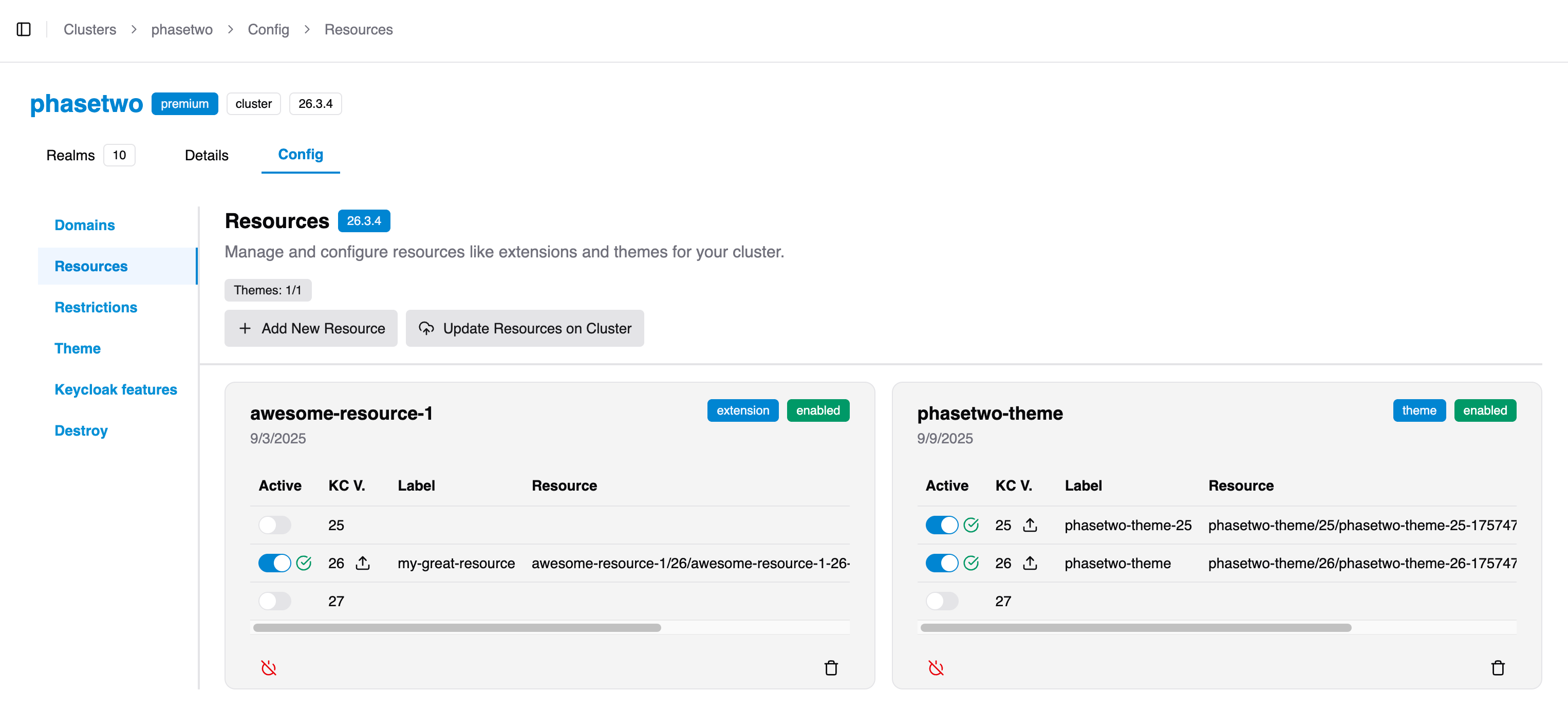Screen dimensions: 1568x711
Task: Turn off phasetwo-theme version 25 toggle
Action: (942, 525)
